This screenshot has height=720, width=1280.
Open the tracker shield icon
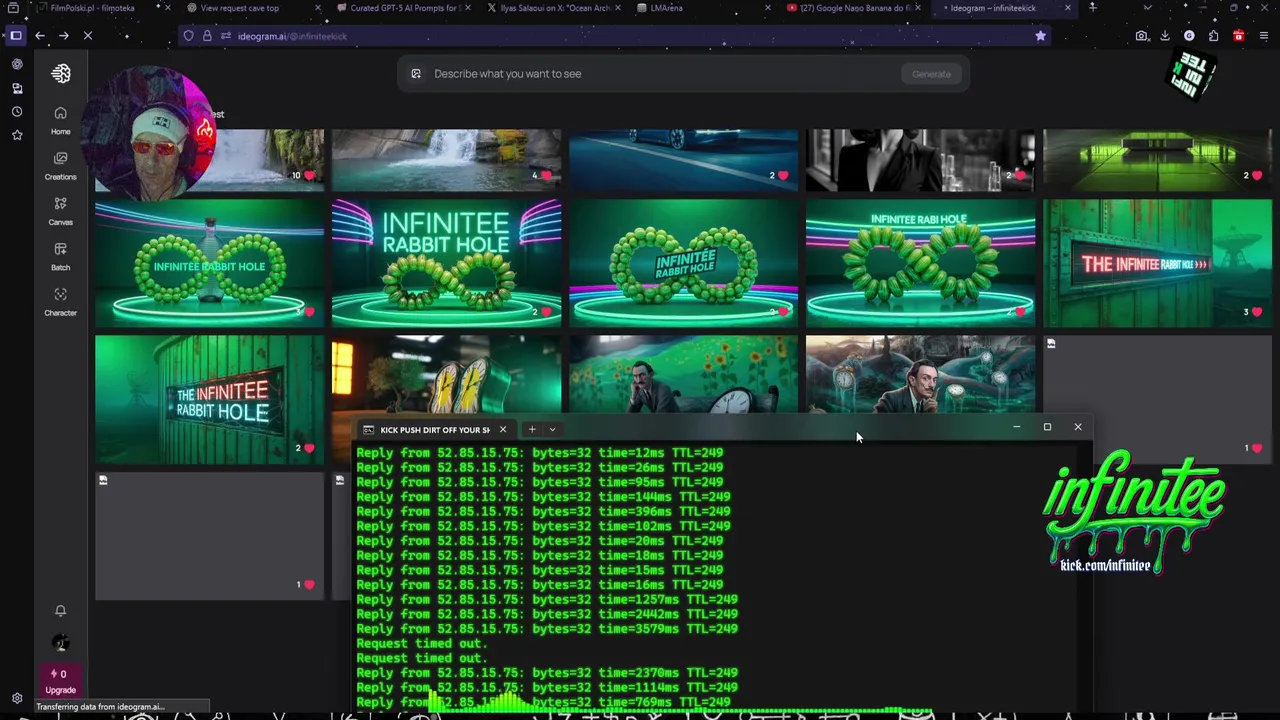[x=188, y=36]
